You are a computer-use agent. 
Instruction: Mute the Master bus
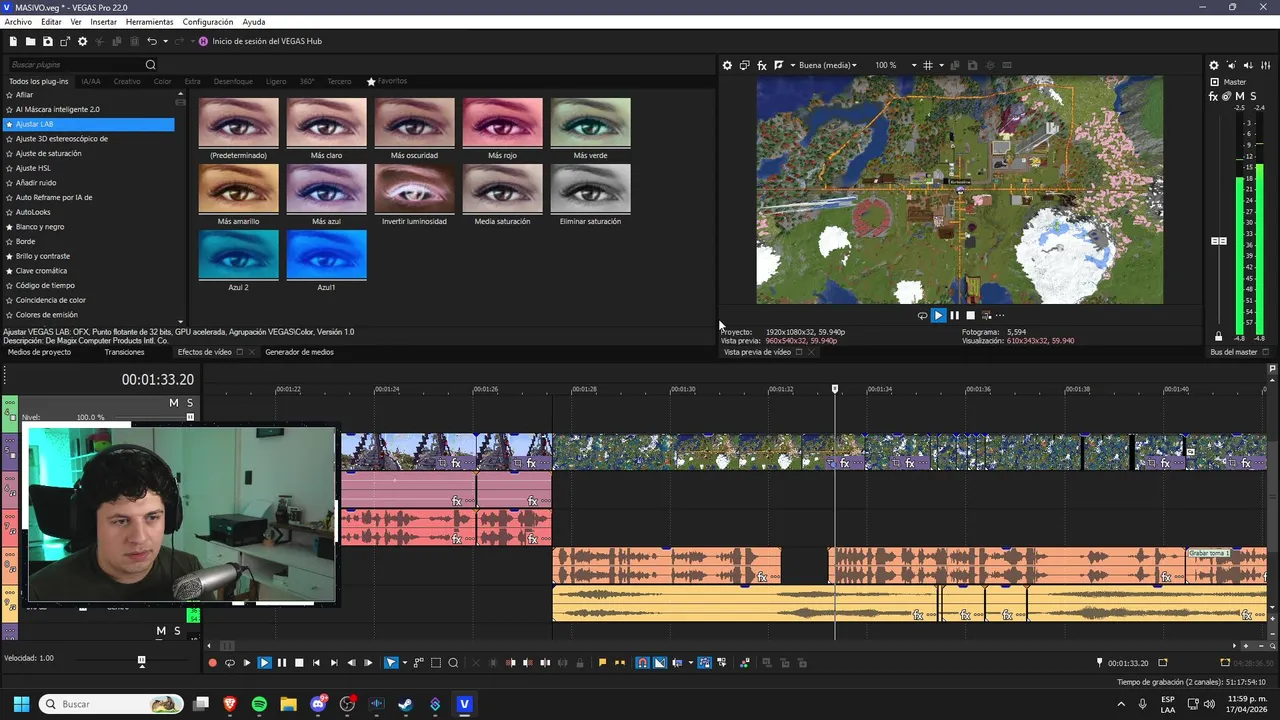tap(1240, 96)
